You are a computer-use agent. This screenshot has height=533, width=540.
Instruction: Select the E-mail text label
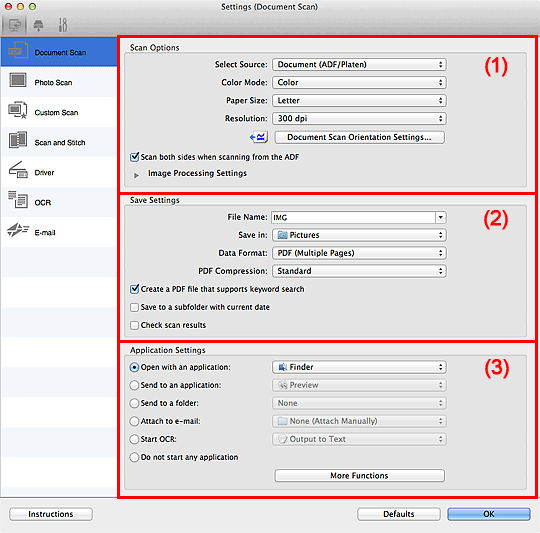(45, 232)
